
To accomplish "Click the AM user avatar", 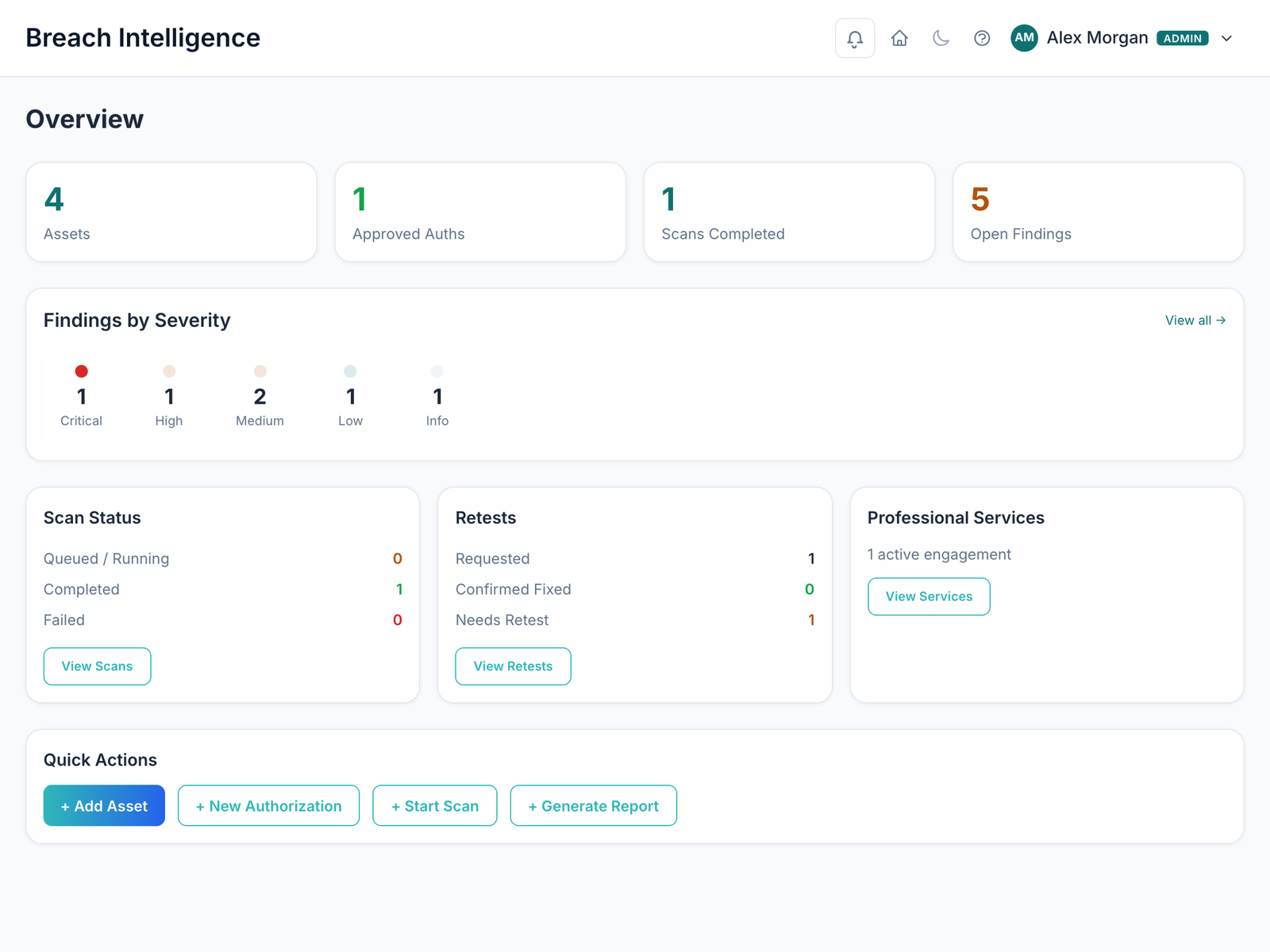I will coord(1024,38).
